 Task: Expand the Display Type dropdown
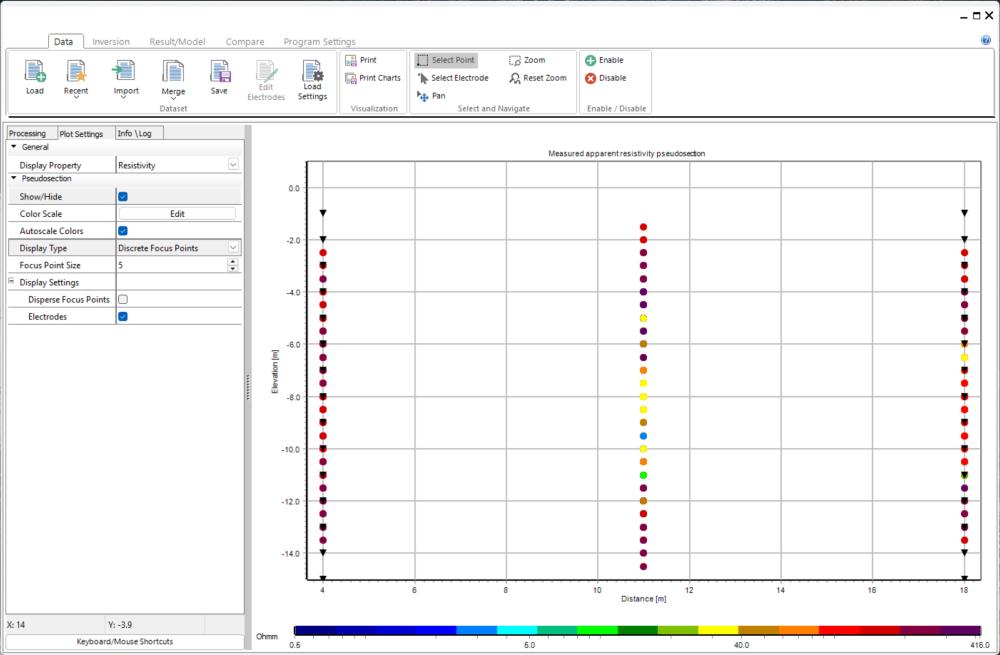pos(233,248)
